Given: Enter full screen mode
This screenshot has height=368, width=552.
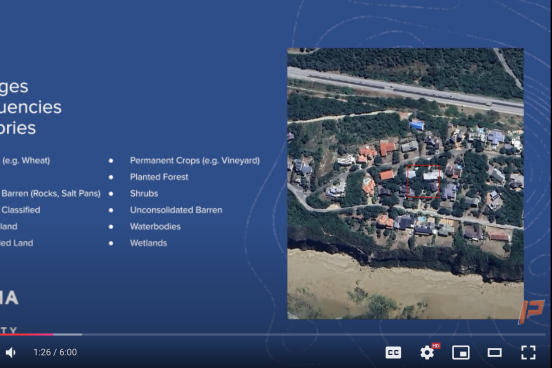Looking at the screenshot, I should (528, 353).
